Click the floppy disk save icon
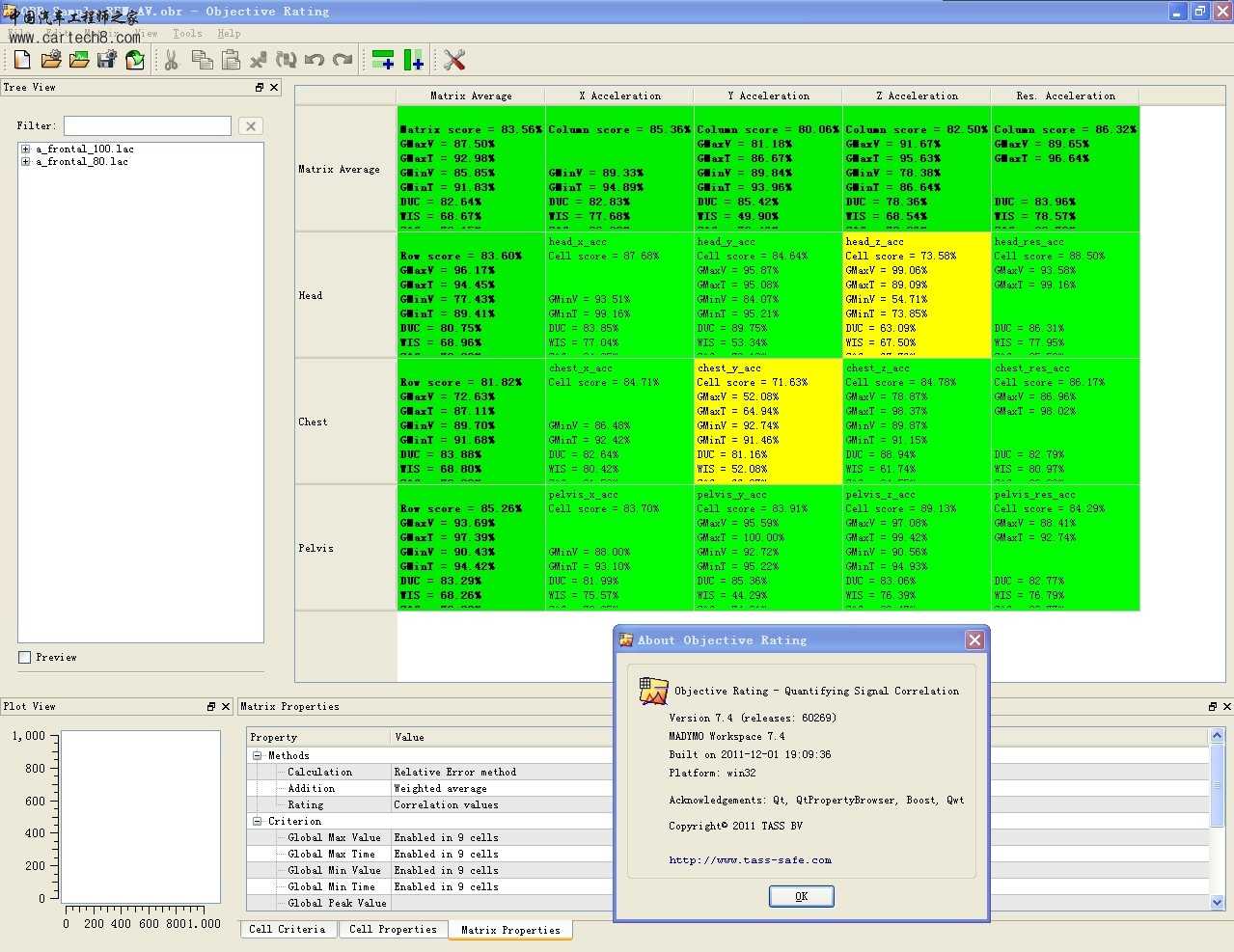The image size is (1234, 952). (107, 60)
